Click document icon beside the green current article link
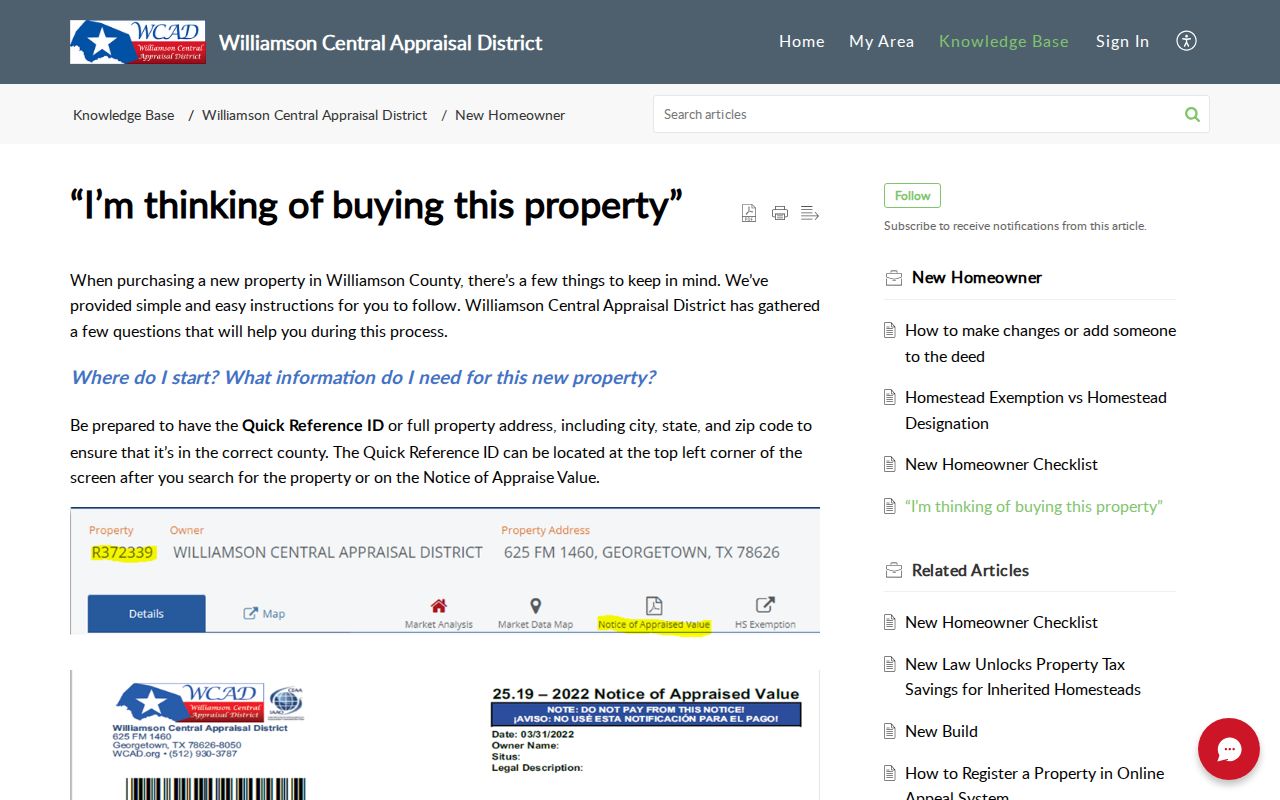Screen dimensions: 1280x800 [x=890, y=506]
